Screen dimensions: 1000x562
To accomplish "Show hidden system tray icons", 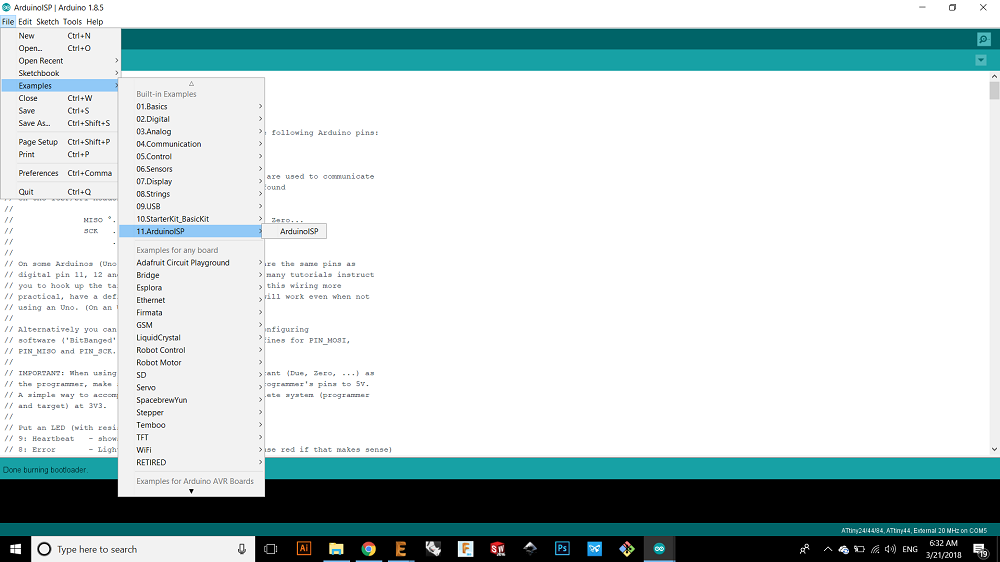I will pyautogui.click(x=827, y=549).
